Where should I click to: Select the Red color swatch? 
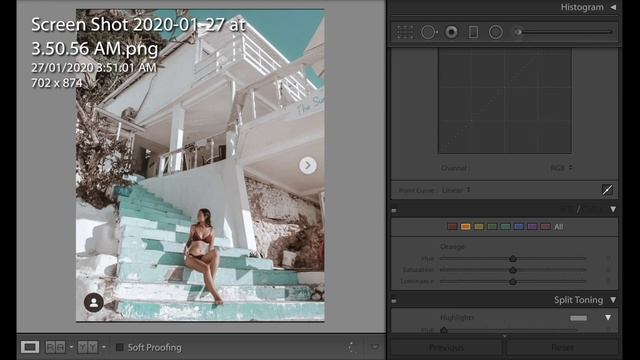tap(452, 227)
